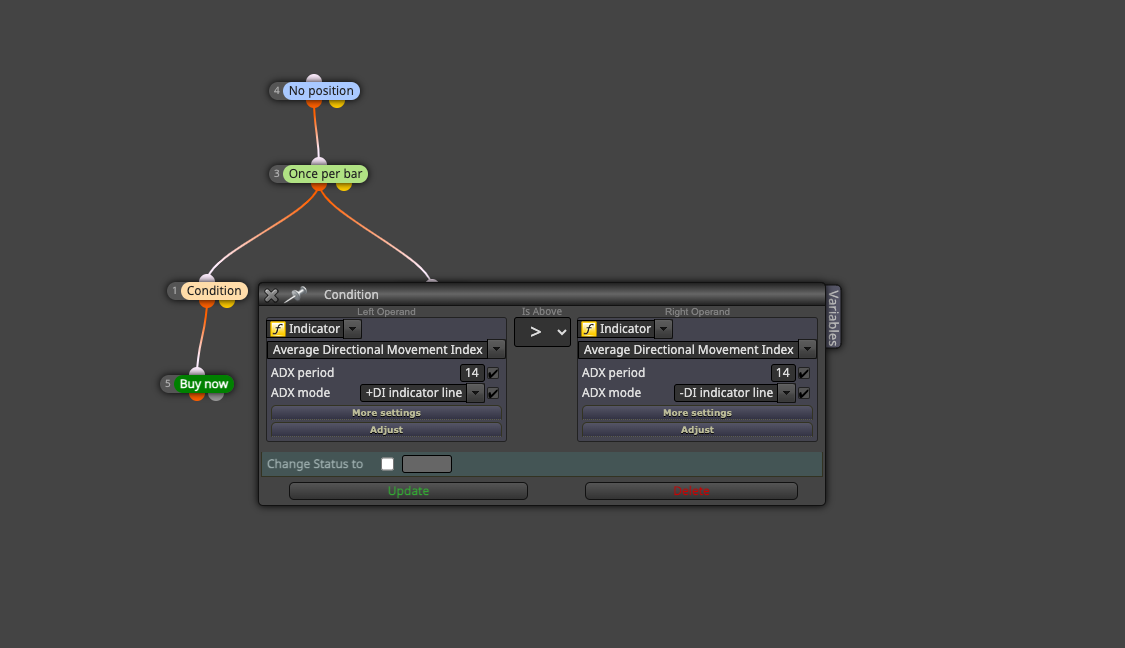Image resolution: width=1125 pixels, height=648 pixels.
Task: Click the number 5 badge on Buy now
Action: (168, 384)
